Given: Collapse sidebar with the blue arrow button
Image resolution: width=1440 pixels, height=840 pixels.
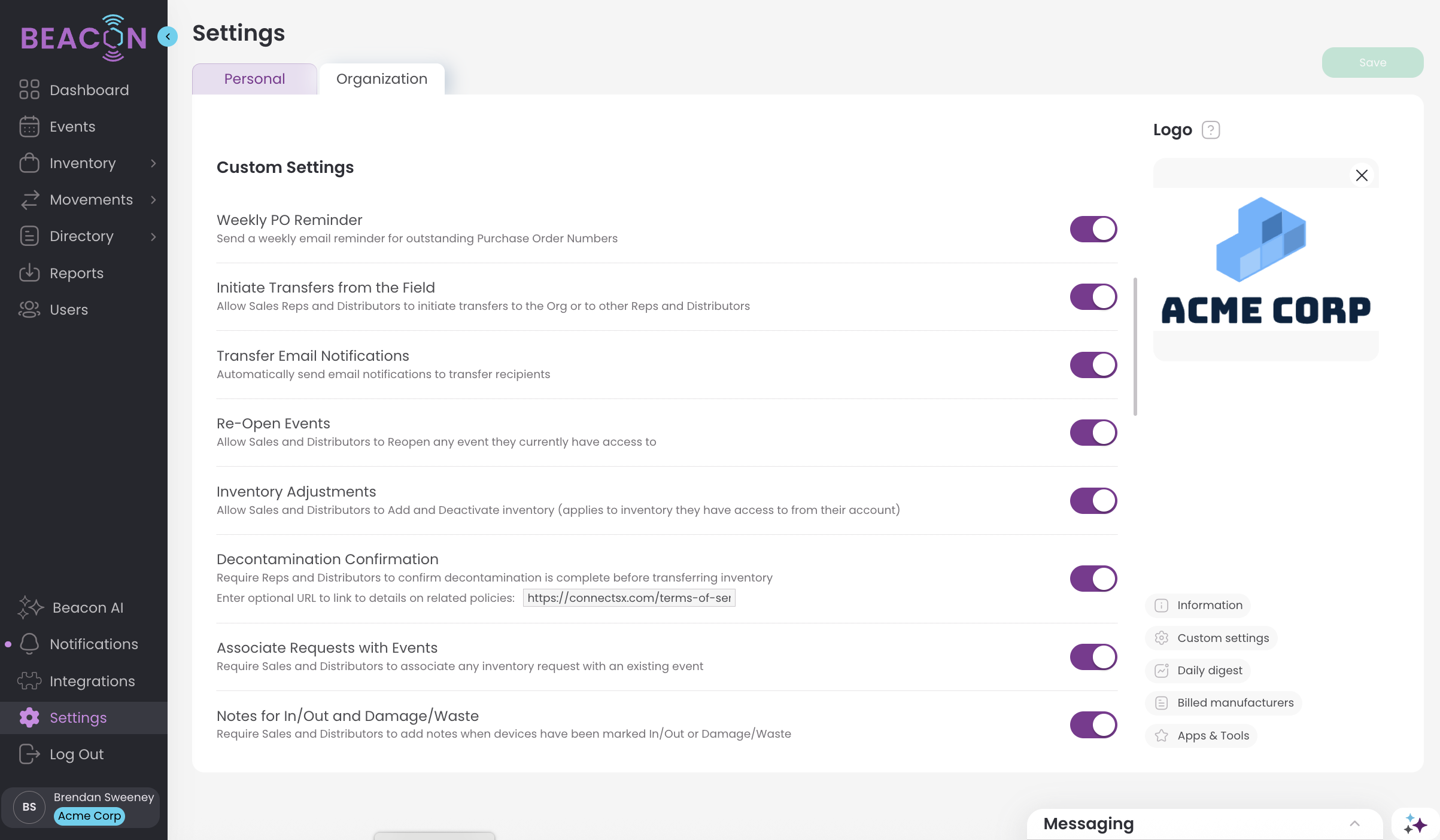Looking at the screenshot, I should [168, 37].
